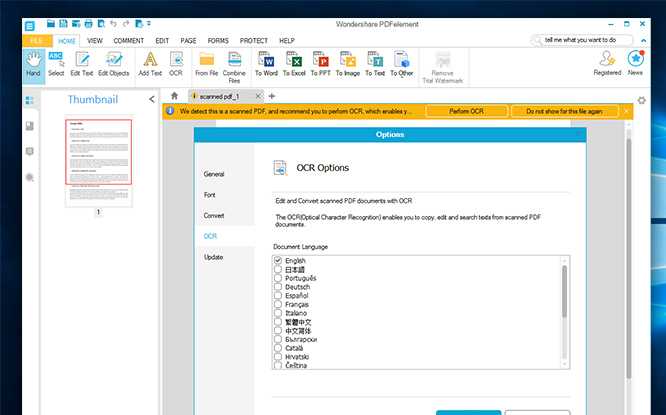Convert document To Word

[x=266, y=63]
